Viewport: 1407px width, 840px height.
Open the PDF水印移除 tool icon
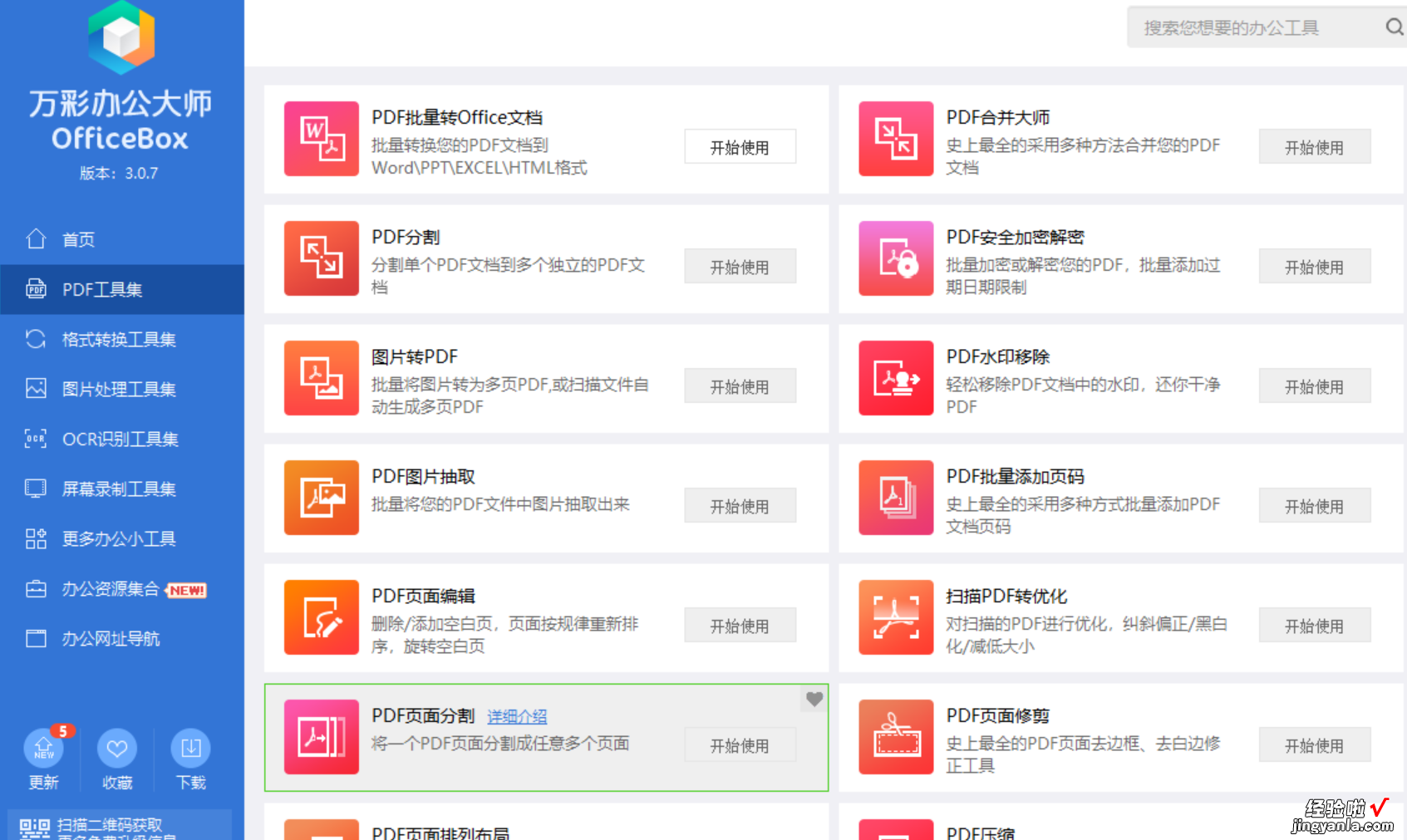coord(896,378)
